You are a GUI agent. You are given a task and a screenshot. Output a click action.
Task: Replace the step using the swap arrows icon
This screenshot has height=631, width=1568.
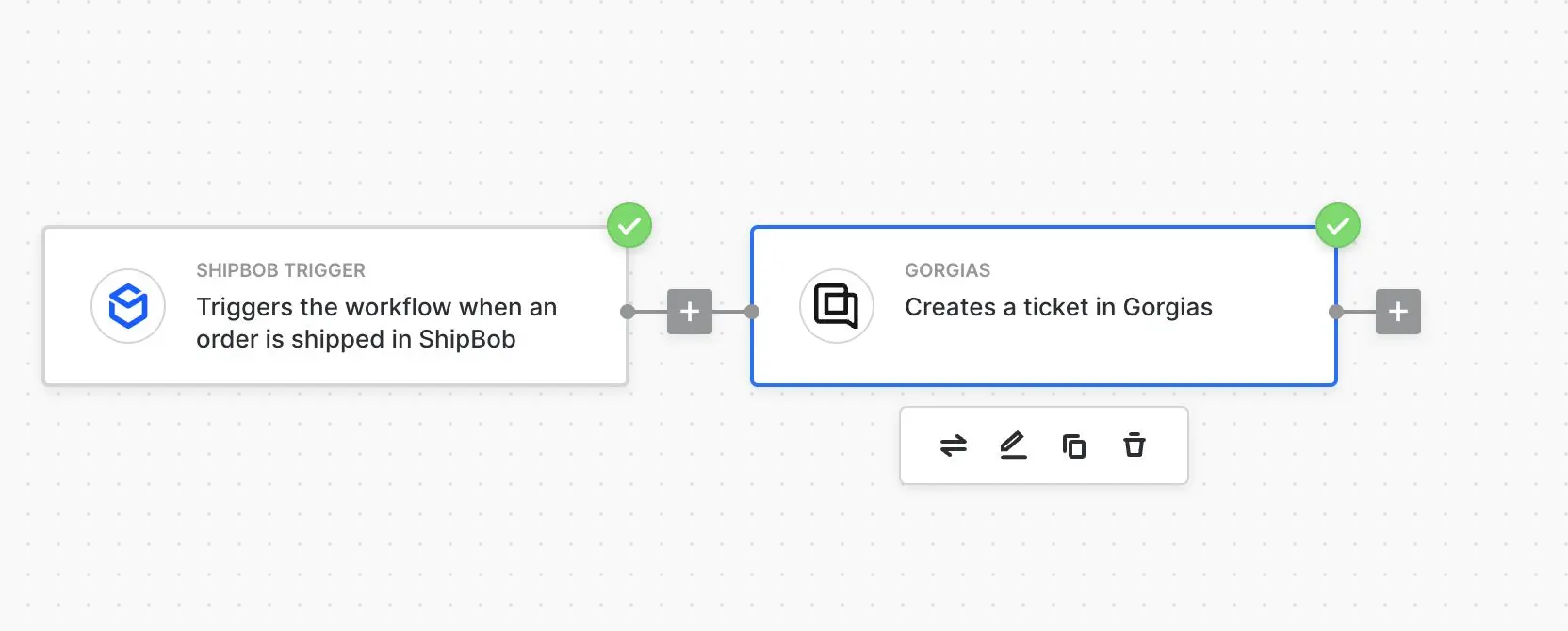(x=954, y=445)
